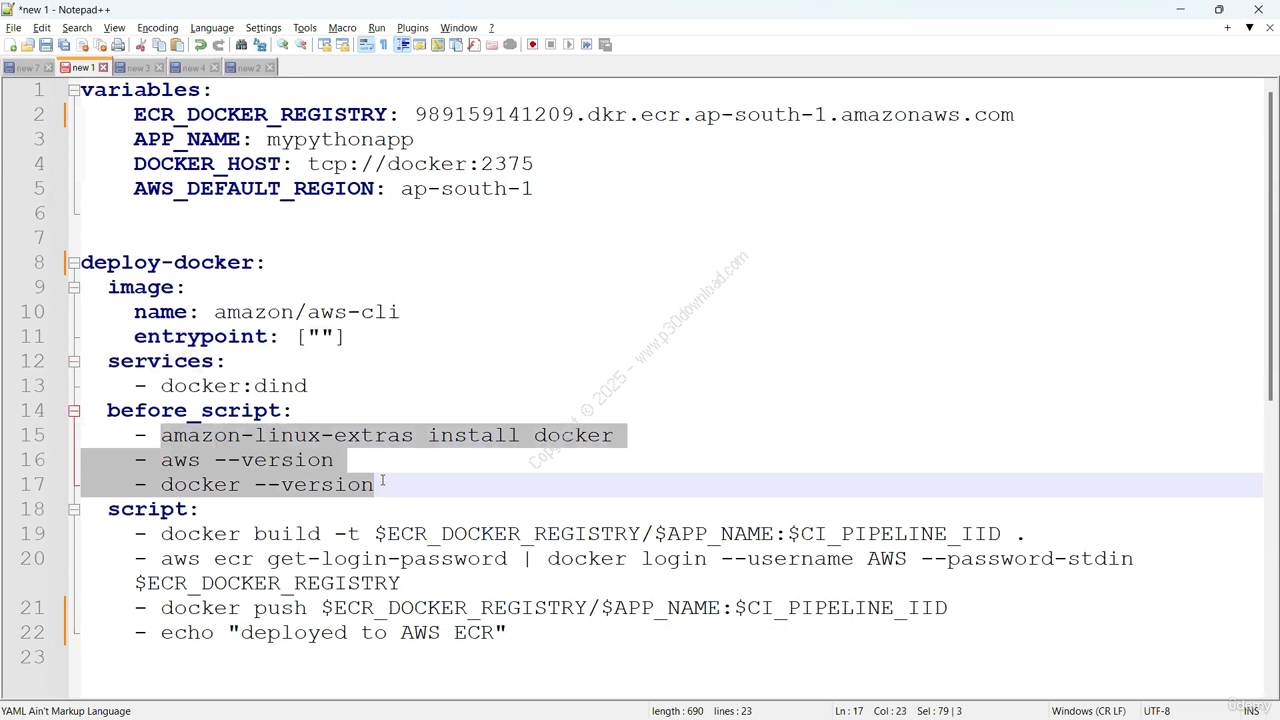Click the Zoom In toolbar icon
The height and width of the screenshot is (720, 1280).
point(283,45)
